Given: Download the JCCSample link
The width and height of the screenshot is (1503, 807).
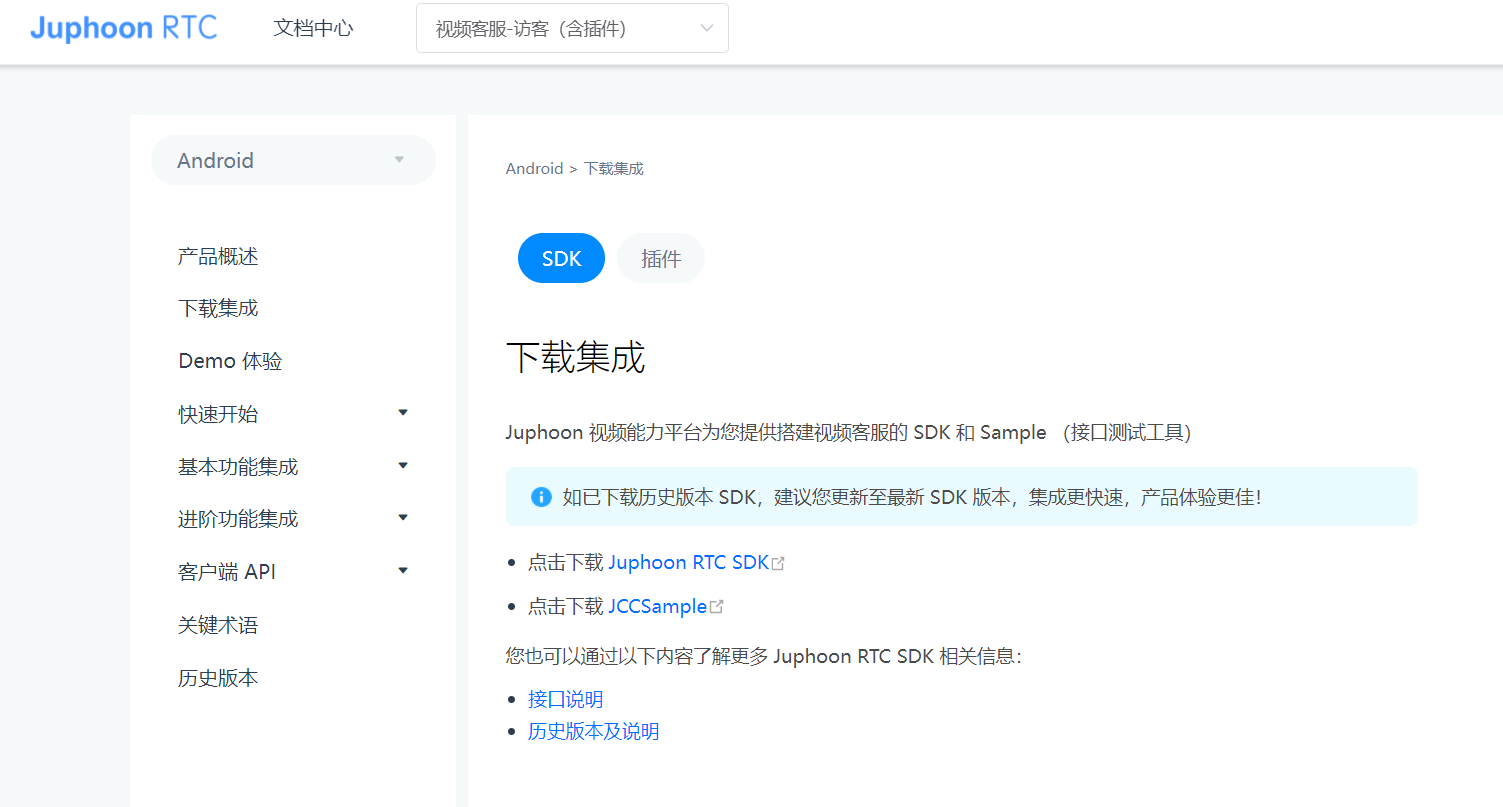Looking at the screenshot, I should coord(657,607).
